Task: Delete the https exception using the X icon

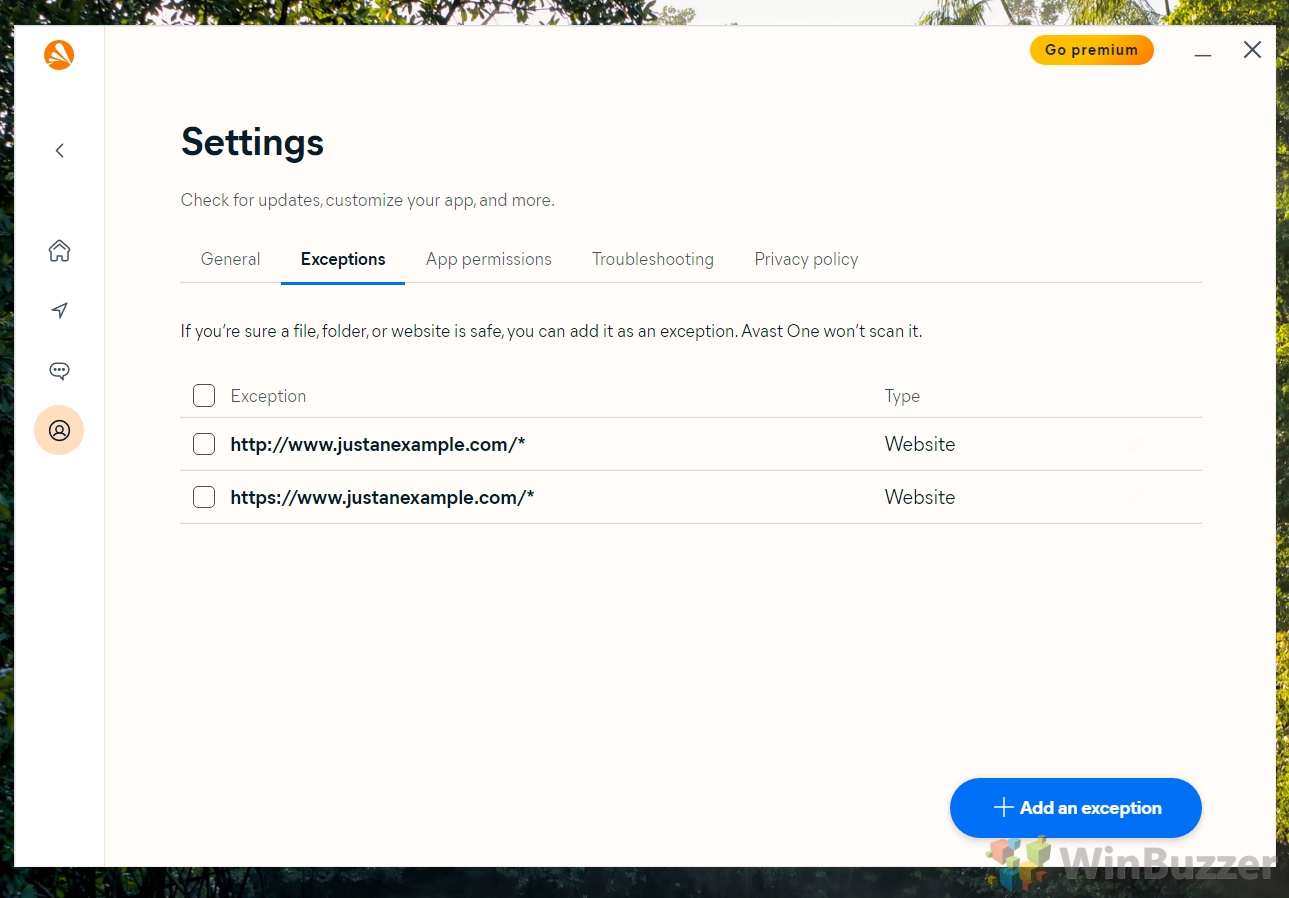Action: [1176, 496]
